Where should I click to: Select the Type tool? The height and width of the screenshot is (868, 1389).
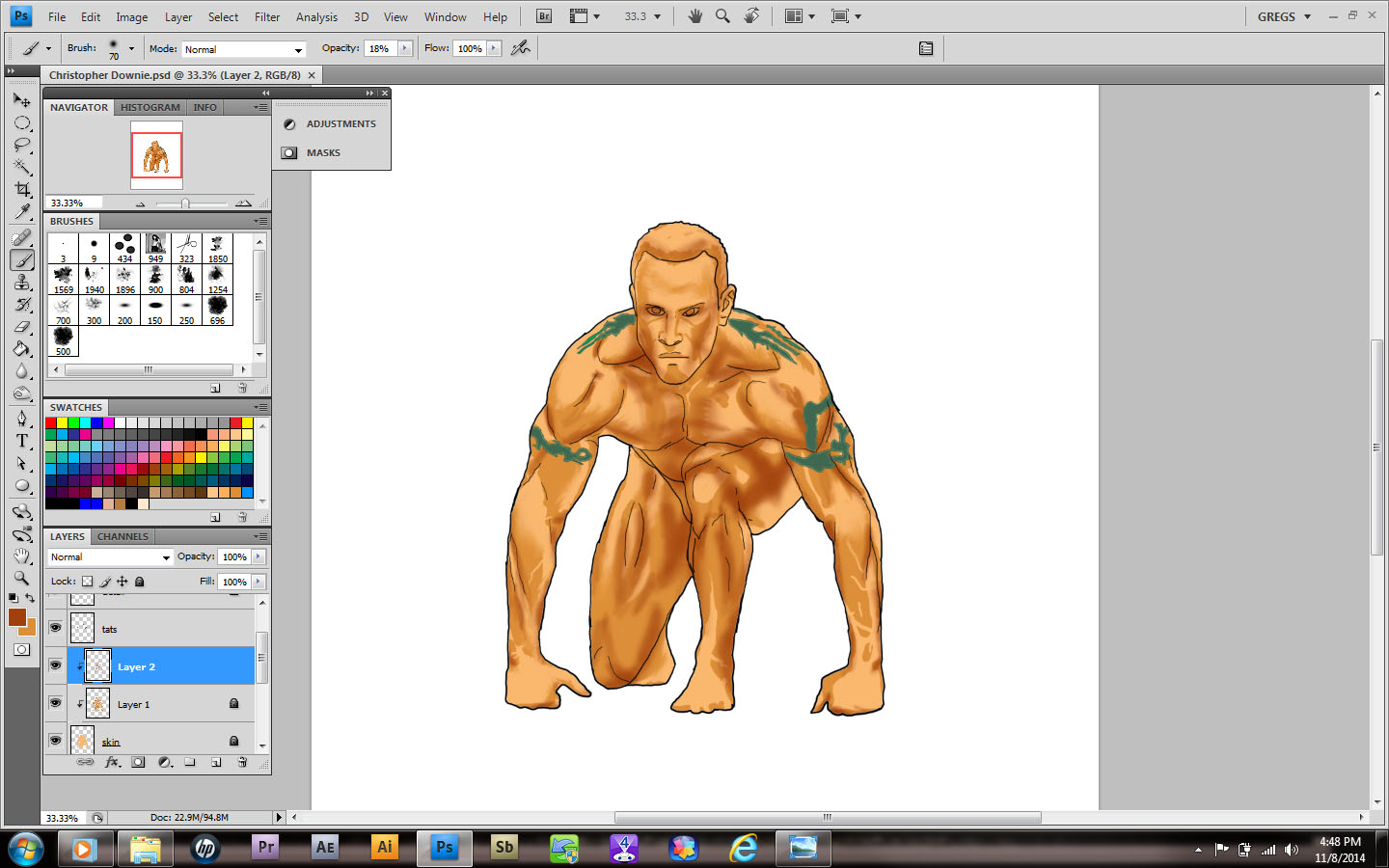coord(22,441)
